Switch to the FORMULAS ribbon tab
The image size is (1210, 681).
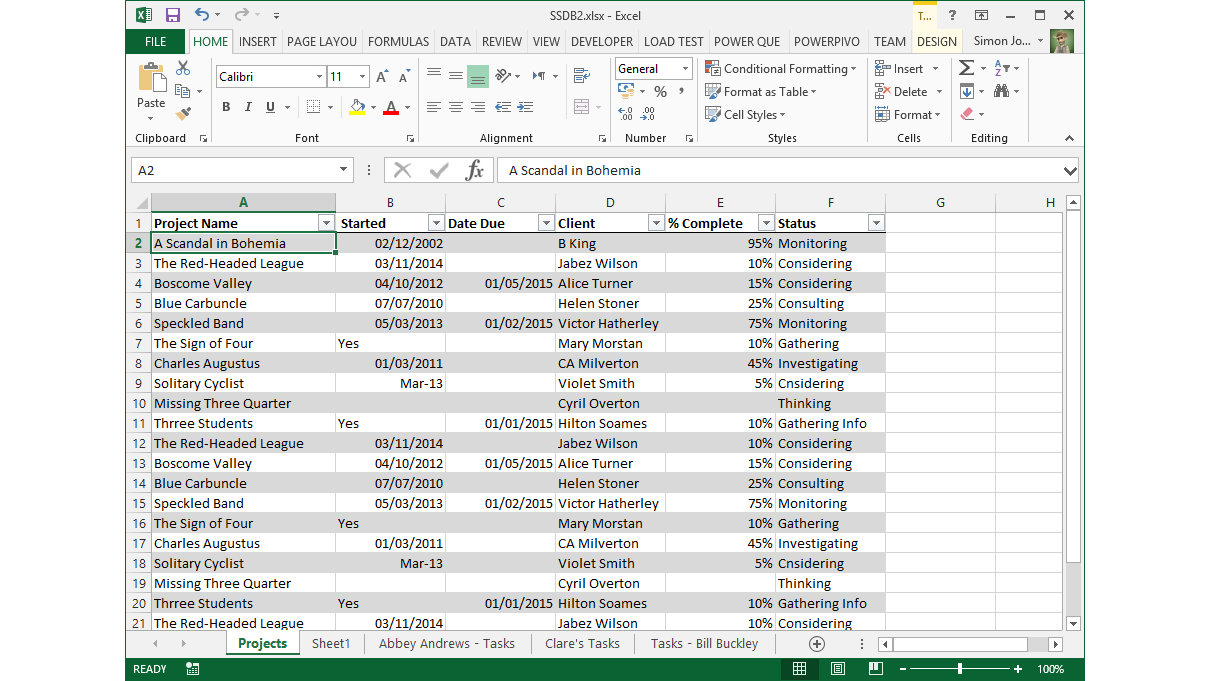click(398, 42)
